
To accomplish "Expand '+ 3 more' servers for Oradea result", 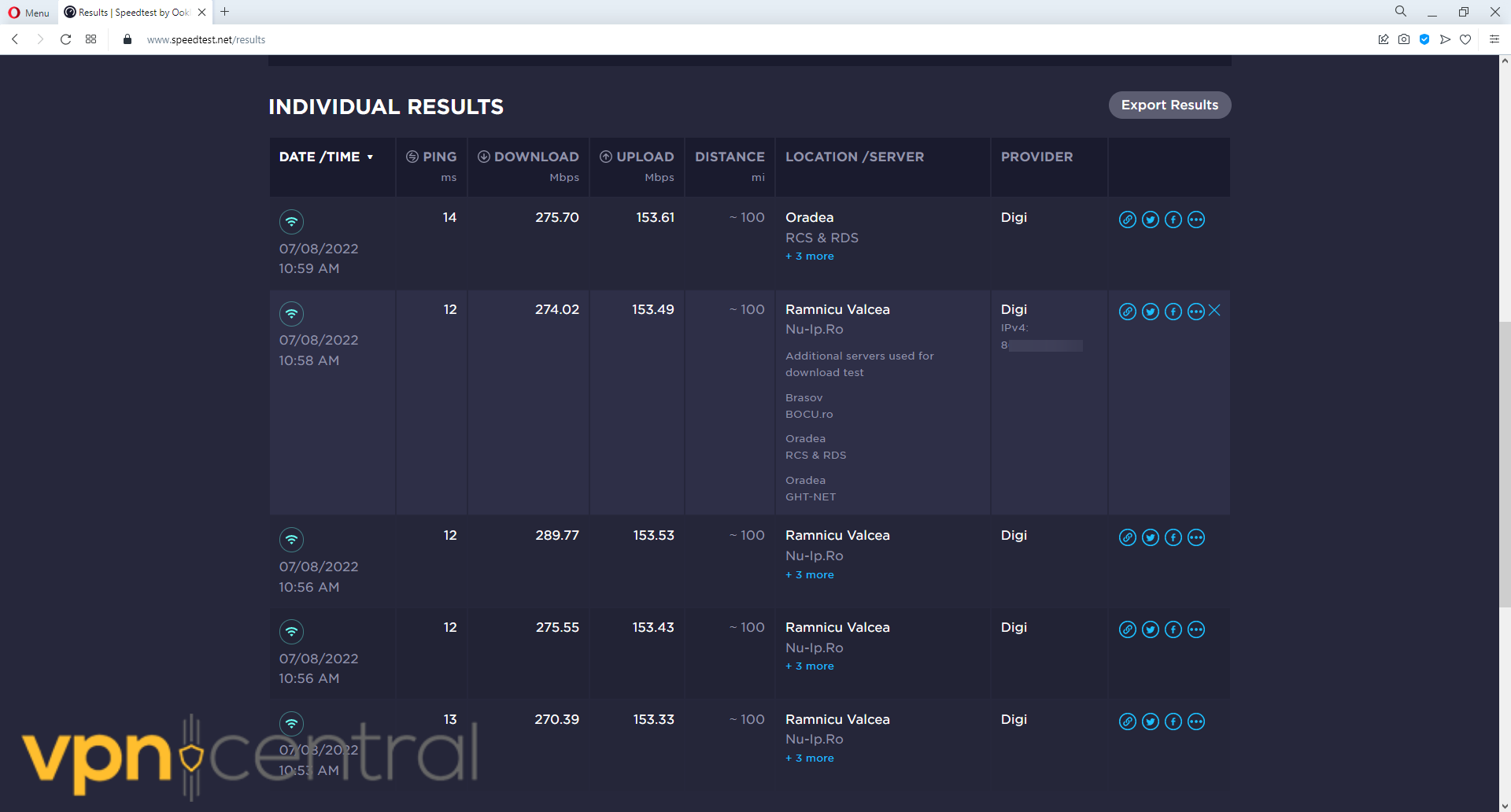I will [x=809, y=257].
